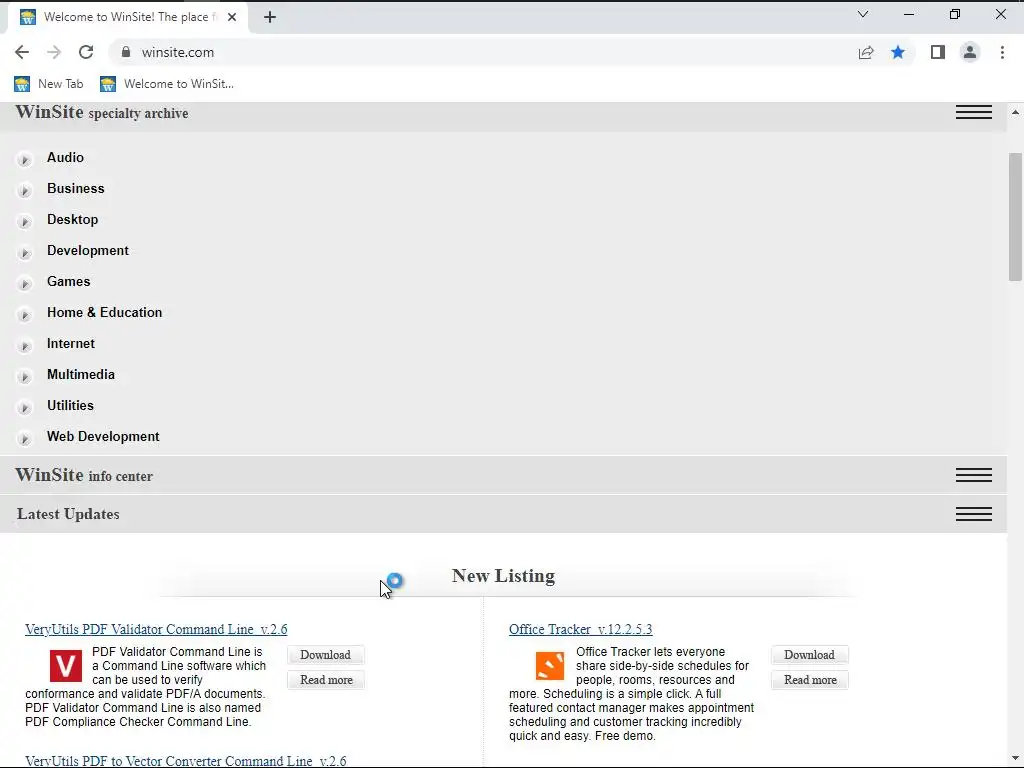Open the Utilities category
The height and width of the screenshot is (768, 1024).
71,406
